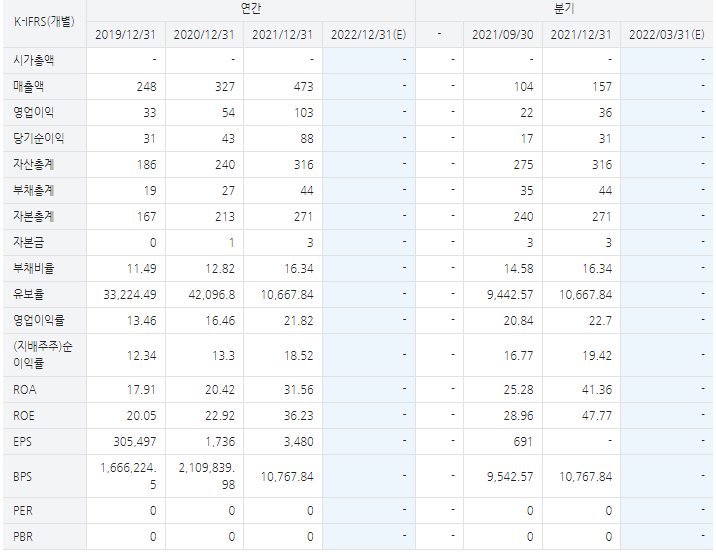Select the PER row label

coord(23,511)
